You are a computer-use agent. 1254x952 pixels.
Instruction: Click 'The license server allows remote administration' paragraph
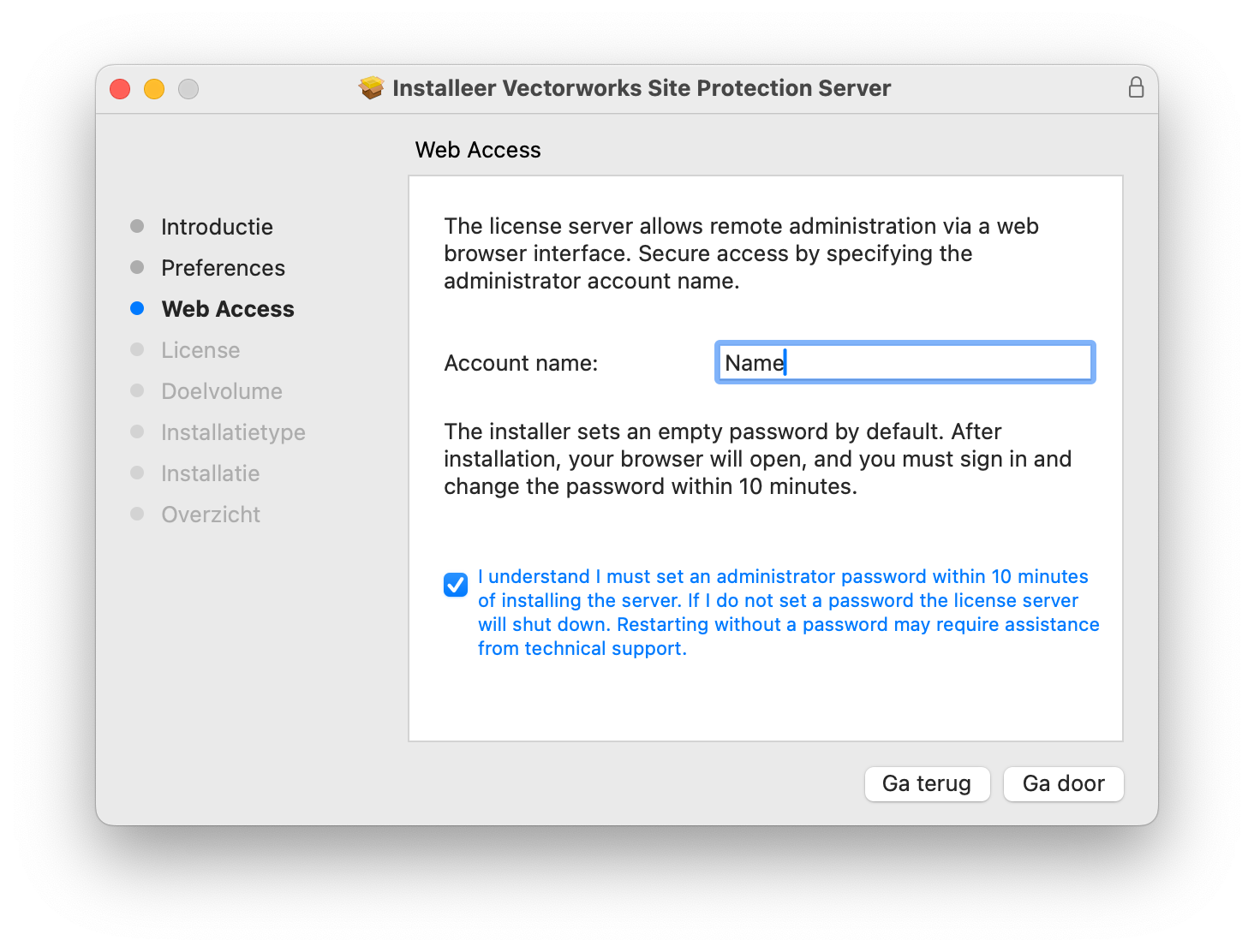[x=741, y=253]
